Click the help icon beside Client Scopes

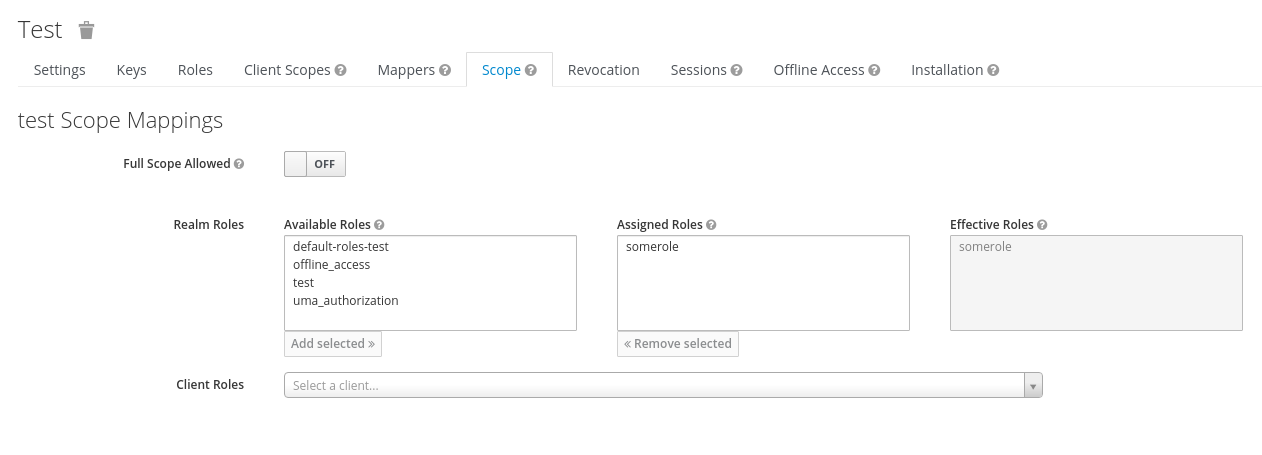341,71
